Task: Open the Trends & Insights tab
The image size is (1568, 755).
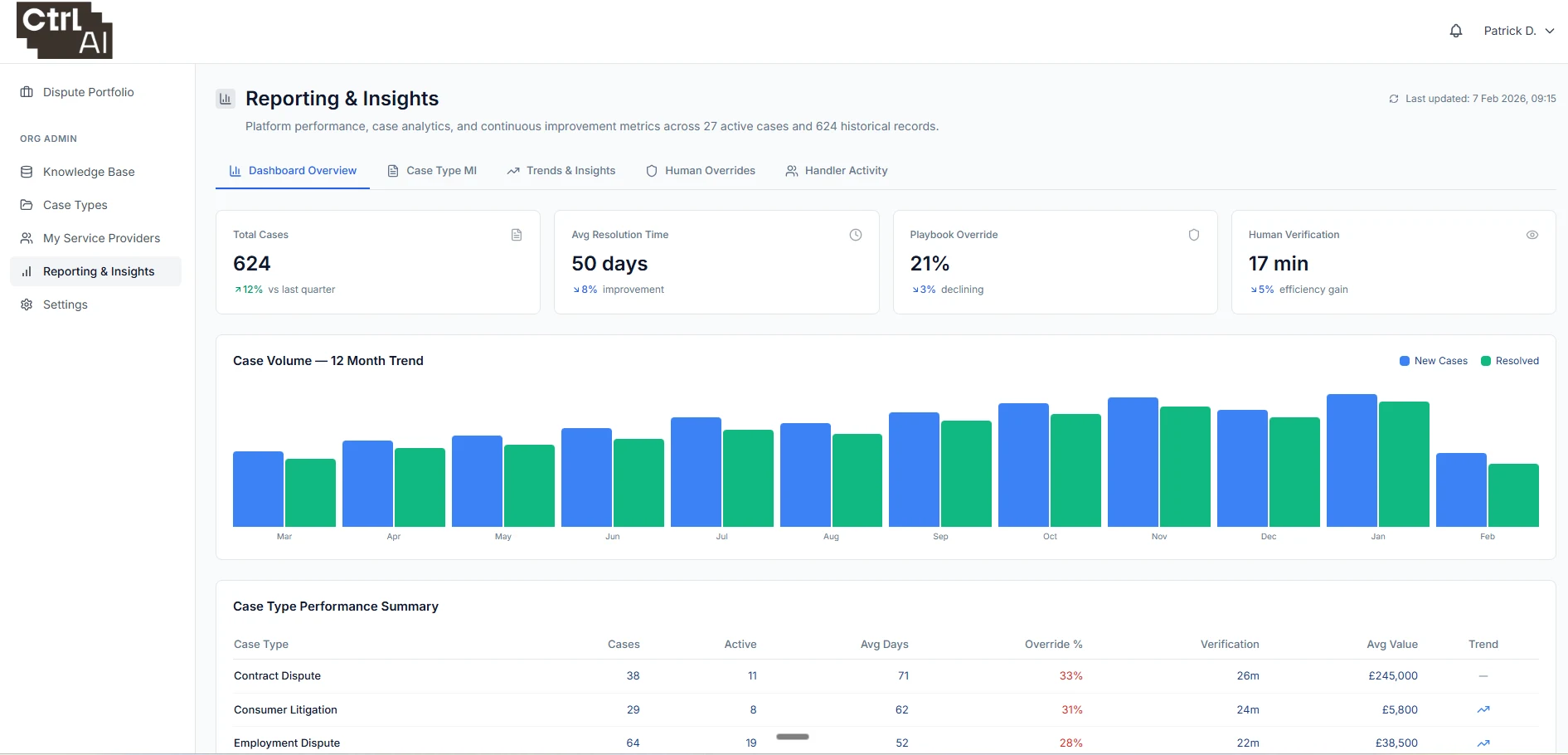Action: 561,171
